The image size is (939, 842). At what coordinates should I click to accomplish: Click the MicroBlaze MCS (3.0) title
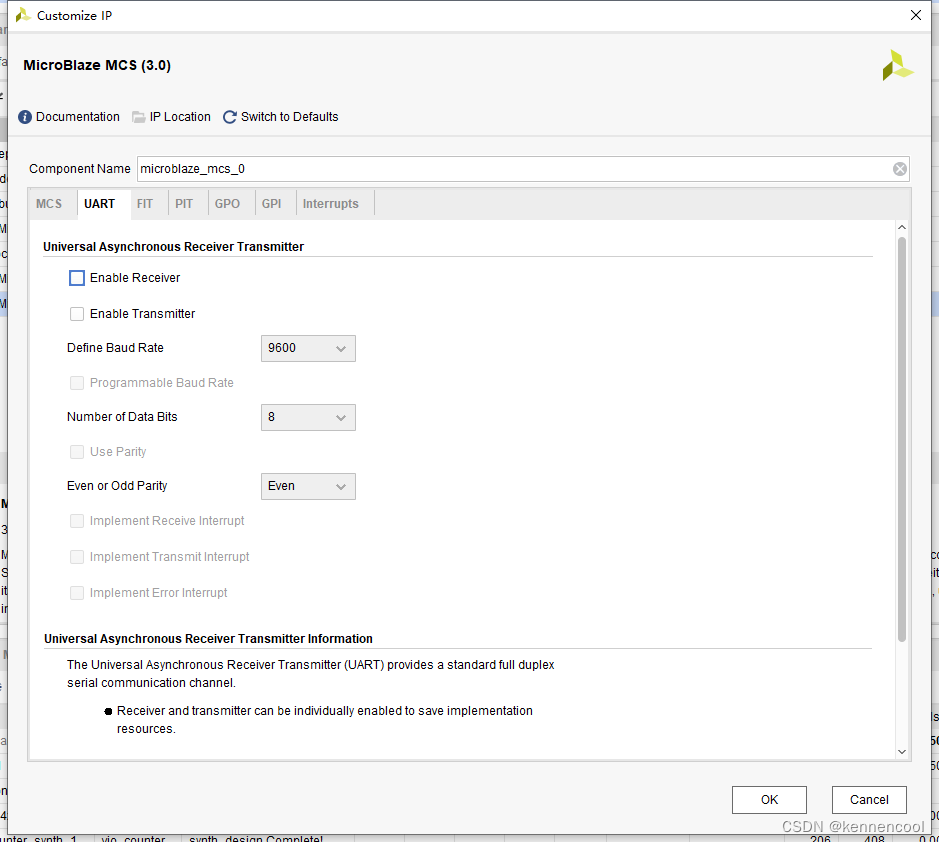coord(97,65)
